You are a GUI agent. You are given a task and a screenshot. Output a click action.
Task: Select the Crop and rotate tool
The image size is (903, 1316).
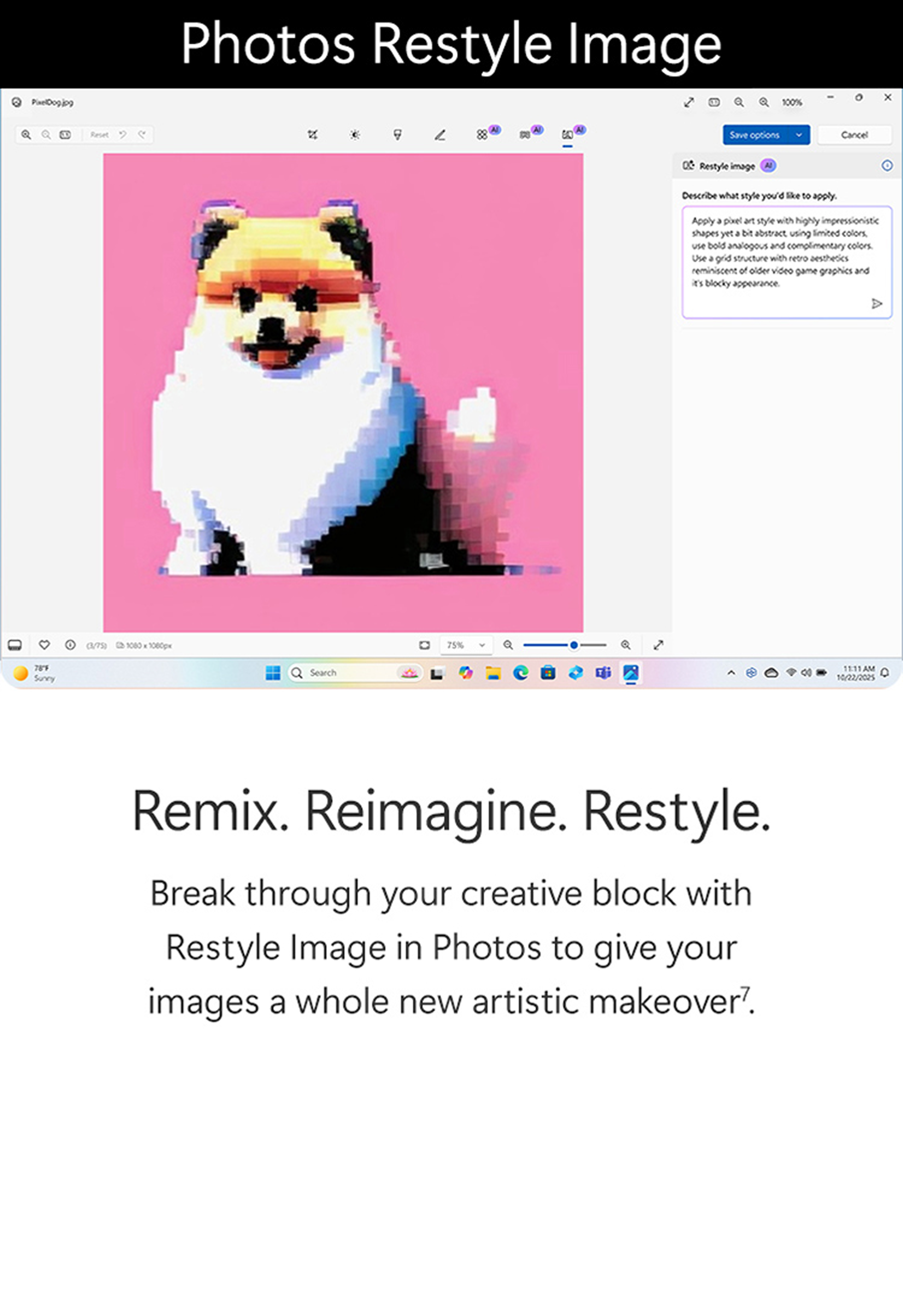pos(312,135)
